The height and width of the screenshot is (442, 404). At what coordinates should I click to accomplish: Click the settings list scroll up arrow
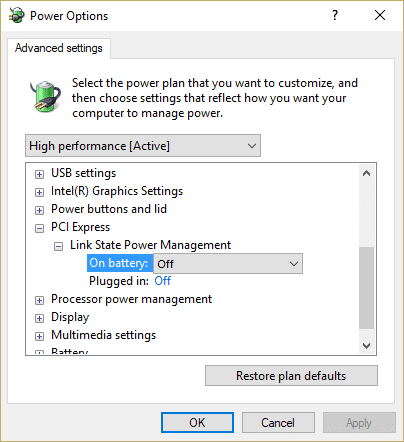point(367,173)
